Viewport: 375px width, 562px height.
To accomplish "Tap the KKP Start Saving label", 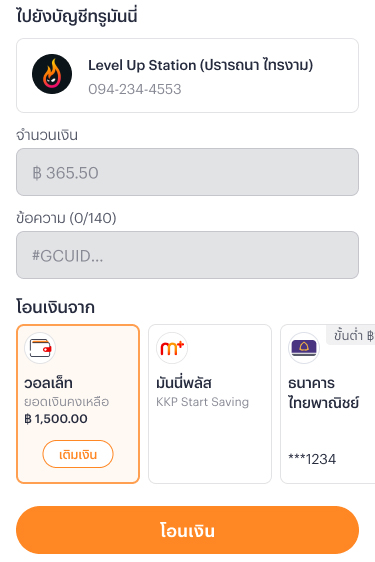I will coord(202,402).
